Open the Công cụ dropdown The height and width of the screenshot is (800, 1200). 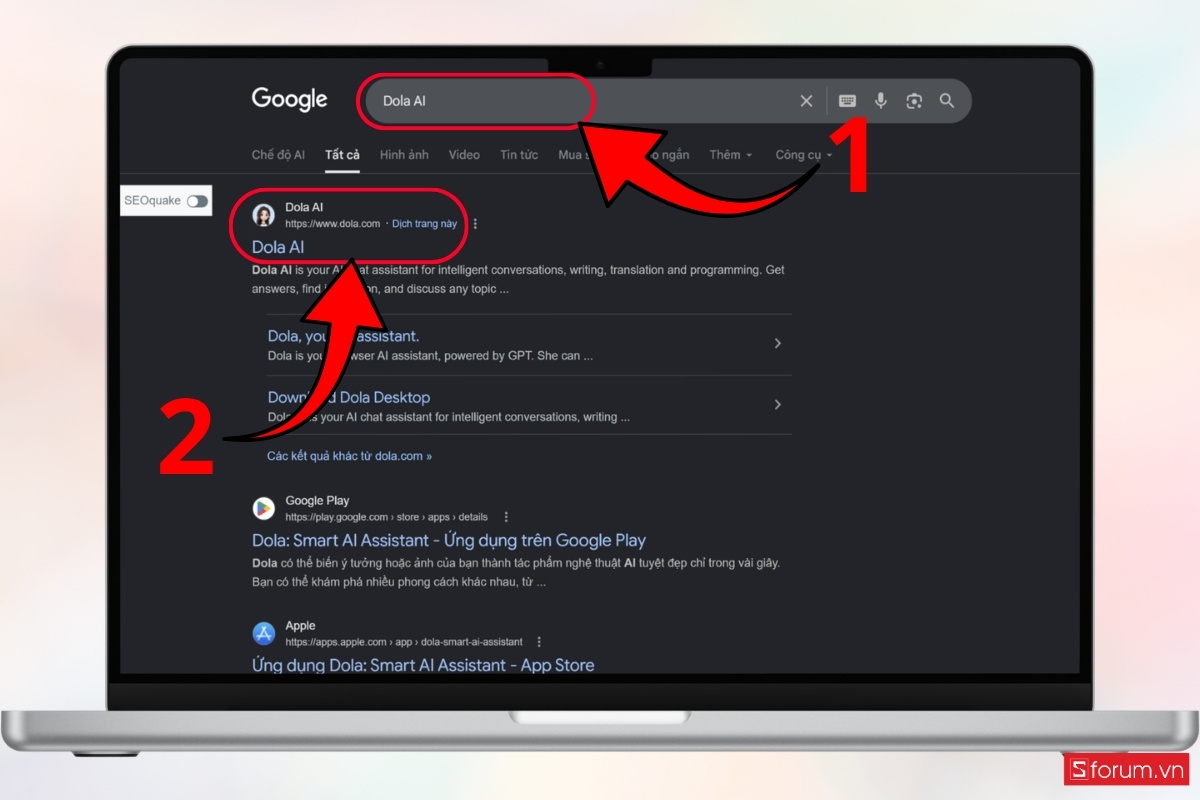(x=804, y=155)
